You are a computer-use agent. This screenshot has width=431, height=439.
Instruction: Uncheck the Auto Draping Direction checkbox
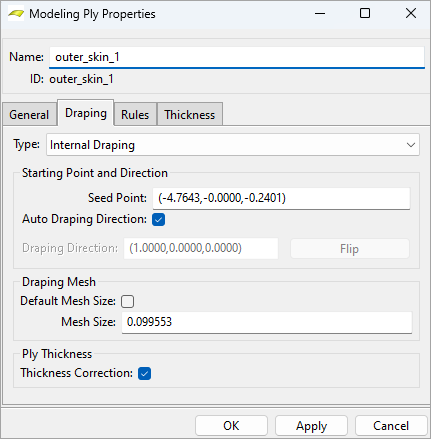[x=159, y=220]
